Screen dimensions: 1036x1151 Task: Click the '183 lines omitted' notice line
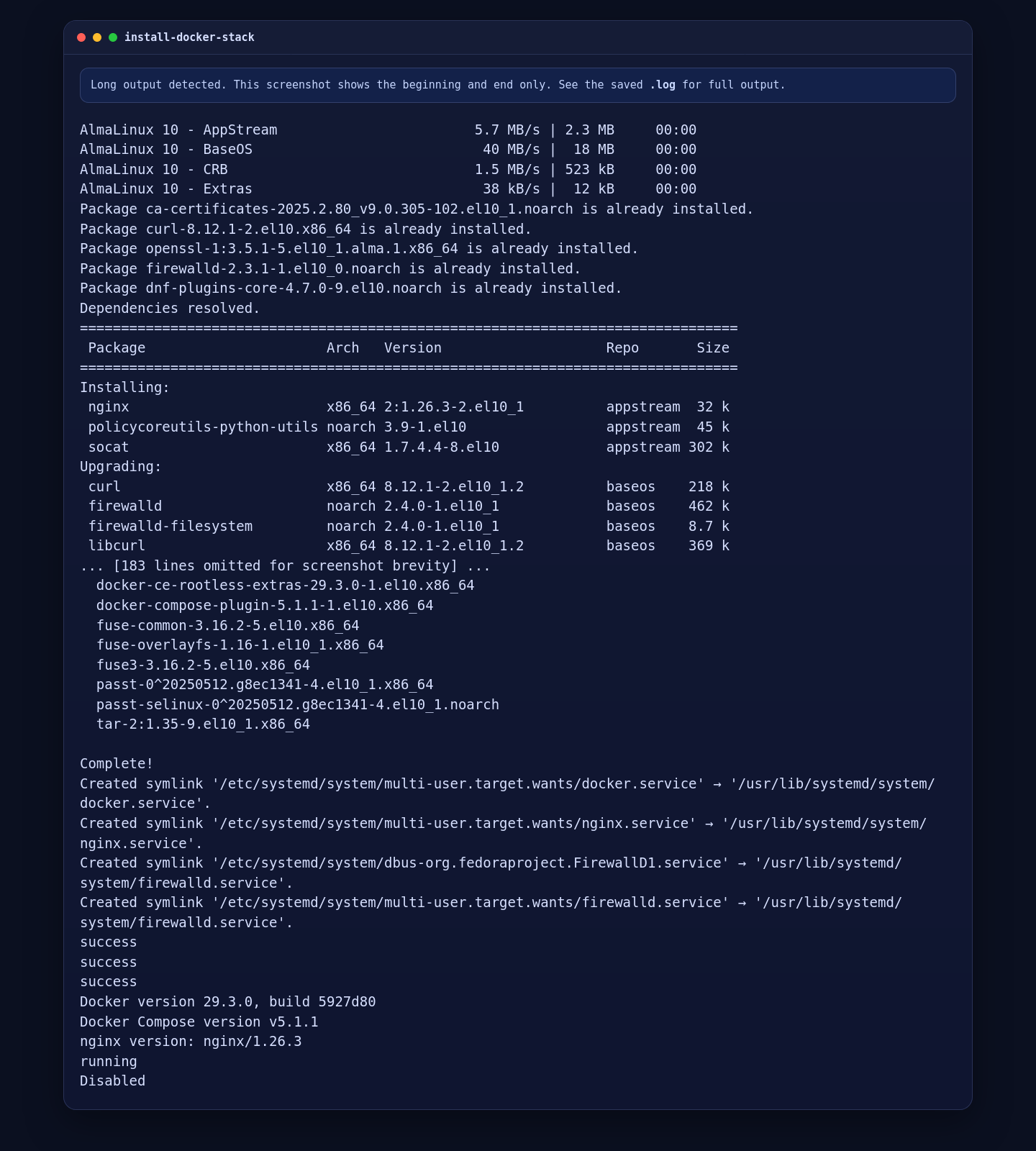tap(285, 566)
